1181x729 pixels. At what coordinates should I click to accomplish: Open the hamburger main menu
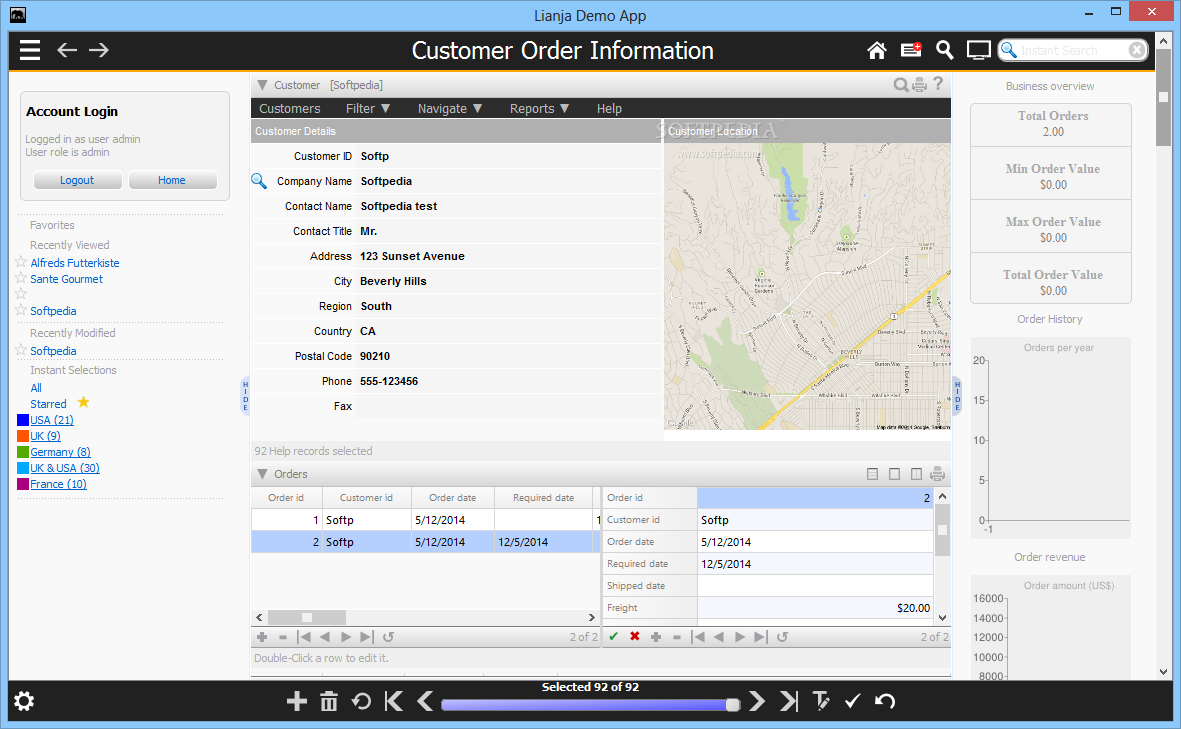tap(30, 50)
